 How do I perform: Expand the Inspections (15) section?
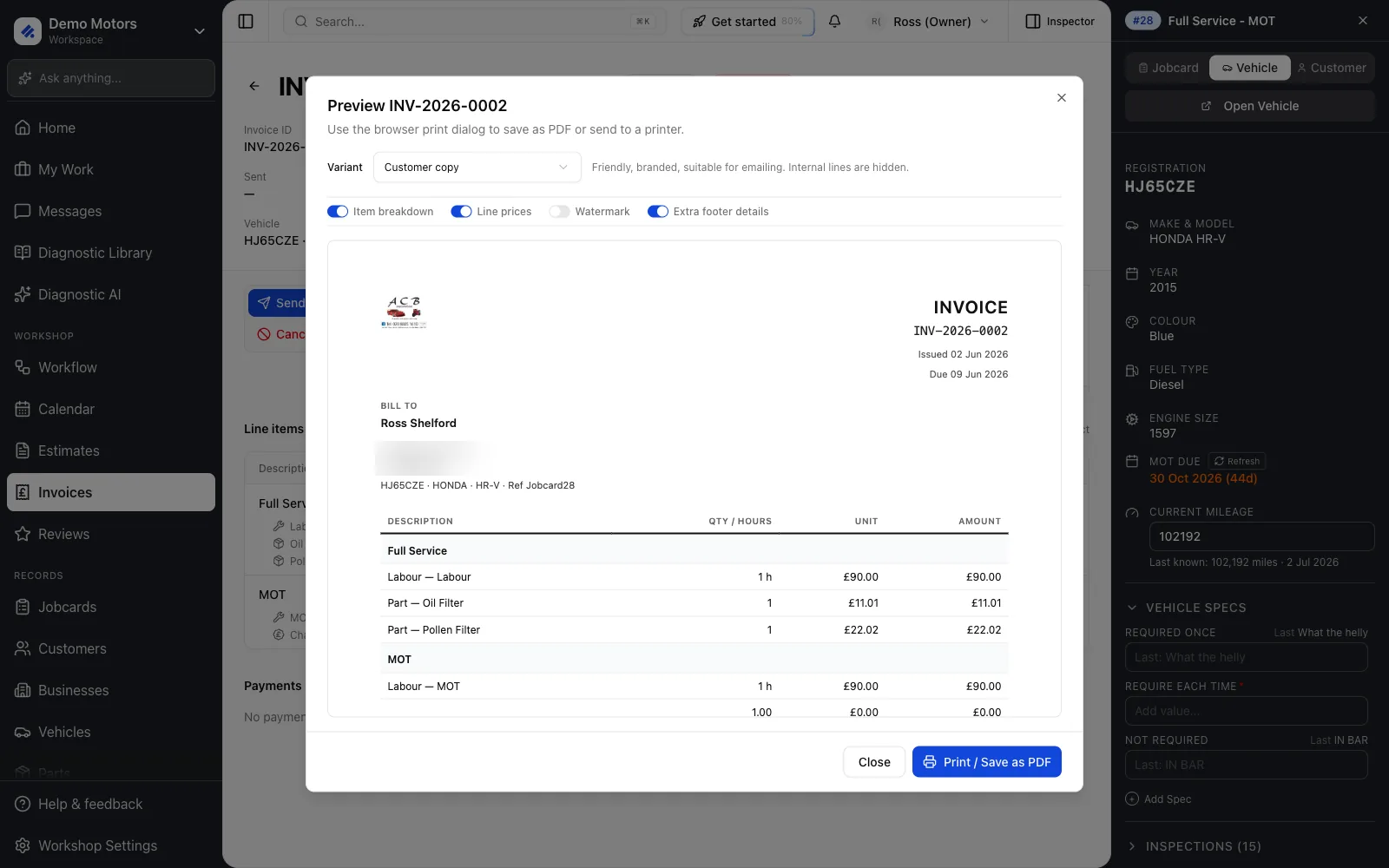click(1195, 846)
